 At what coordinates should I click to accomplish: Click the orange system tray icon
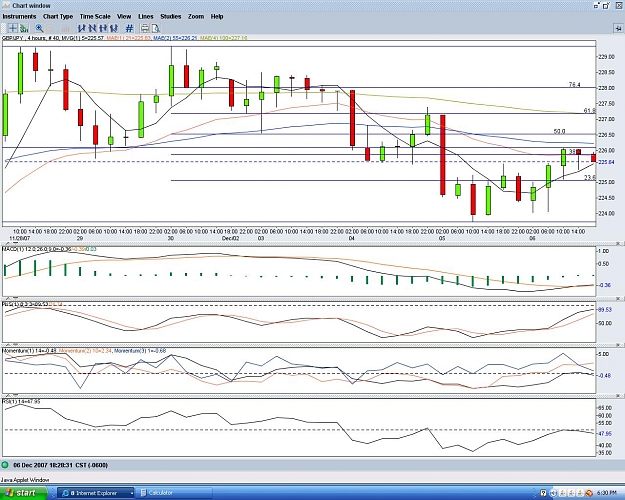(590, 494)
